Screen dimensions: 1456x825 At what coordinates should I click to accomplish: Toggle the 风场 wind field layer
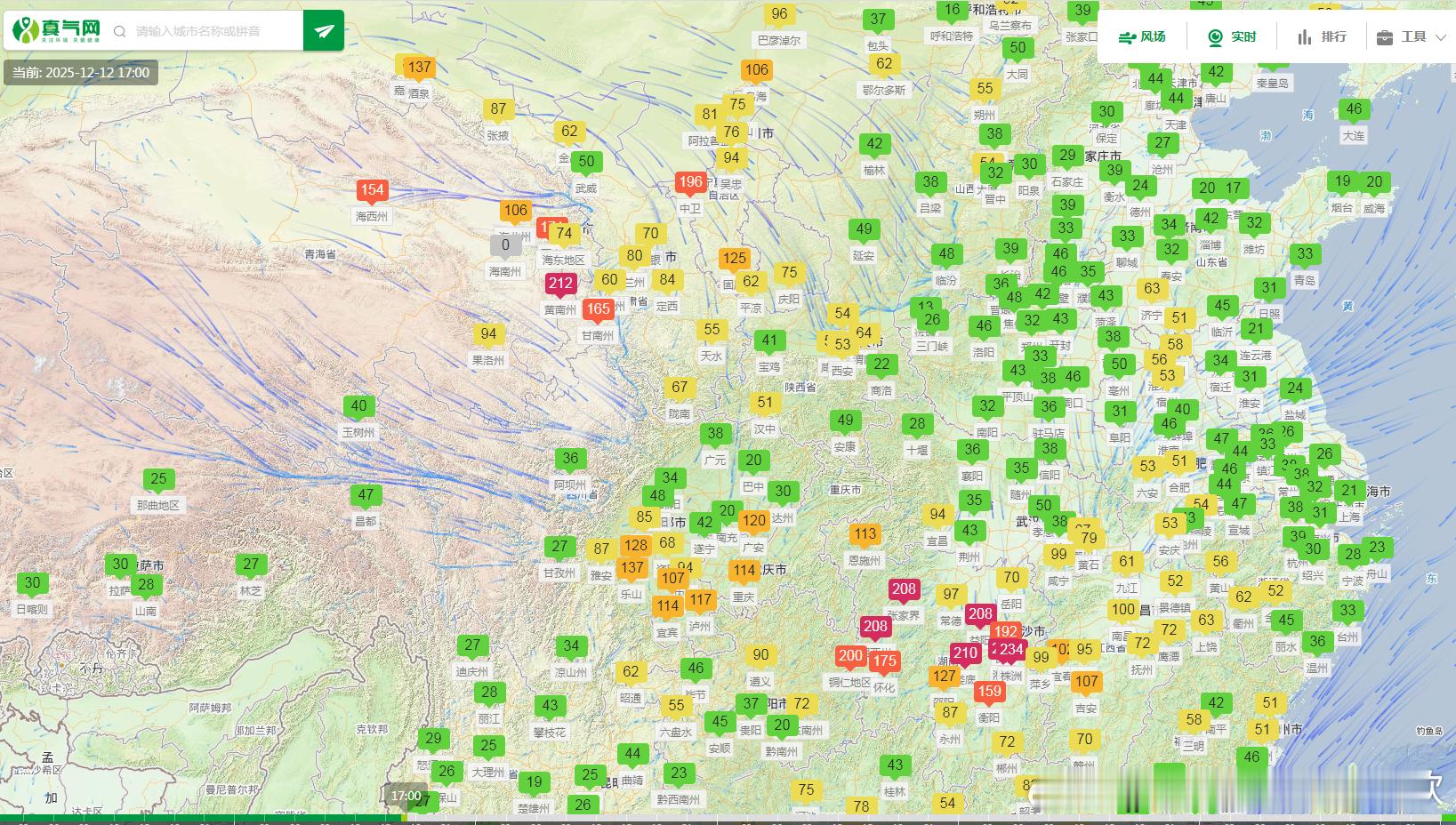coord(1142,36)
